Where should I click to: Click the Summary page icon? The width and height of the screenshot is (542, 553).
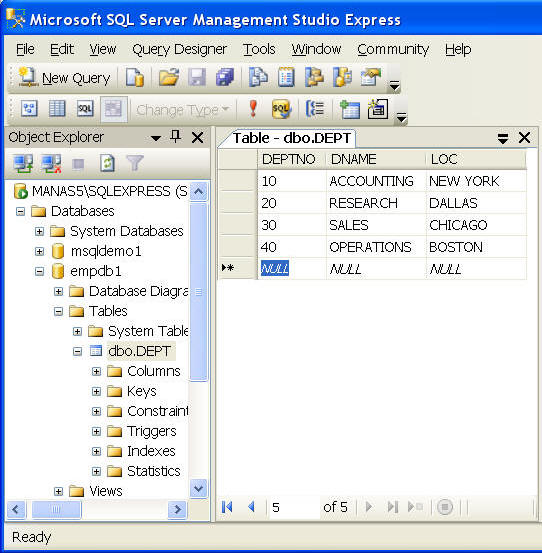[286, 78]
